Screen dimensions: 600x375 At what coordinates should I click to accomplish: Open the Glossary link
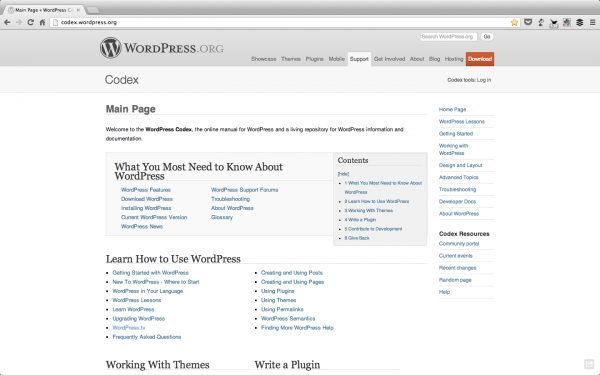click(x=222, y=217)
